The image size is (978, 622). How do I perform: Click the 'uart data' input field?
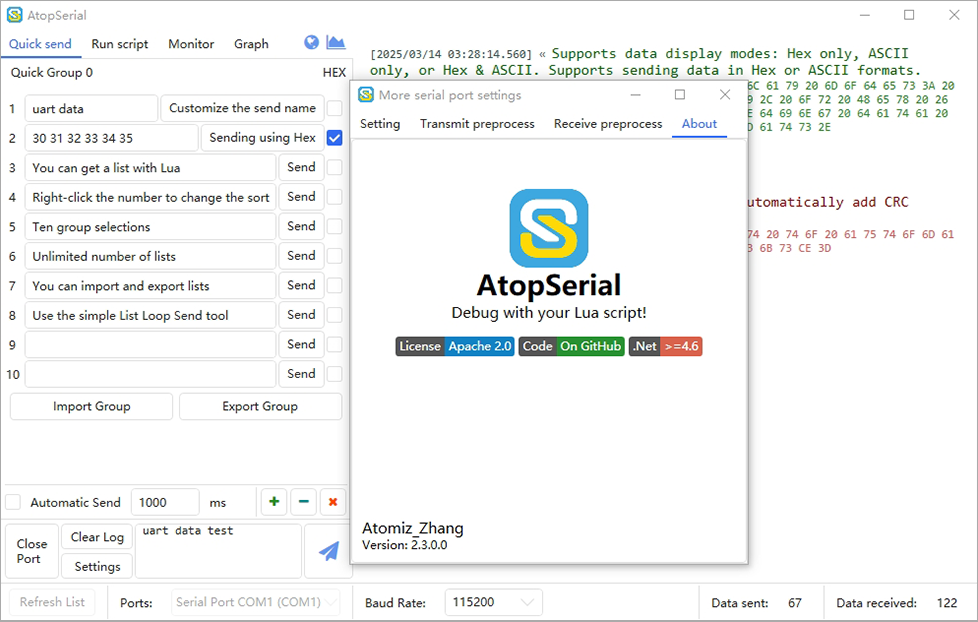91,109
